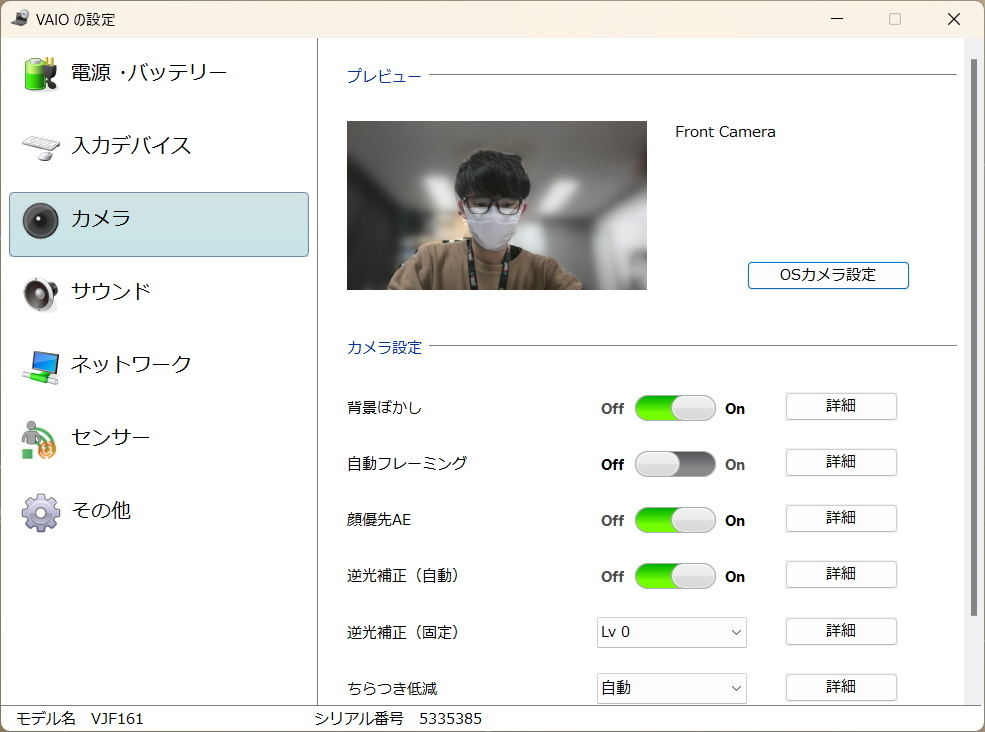This screenshot has width=985, height=732.
Task: Click the camera preview image
Action: (x=497, y=205)
